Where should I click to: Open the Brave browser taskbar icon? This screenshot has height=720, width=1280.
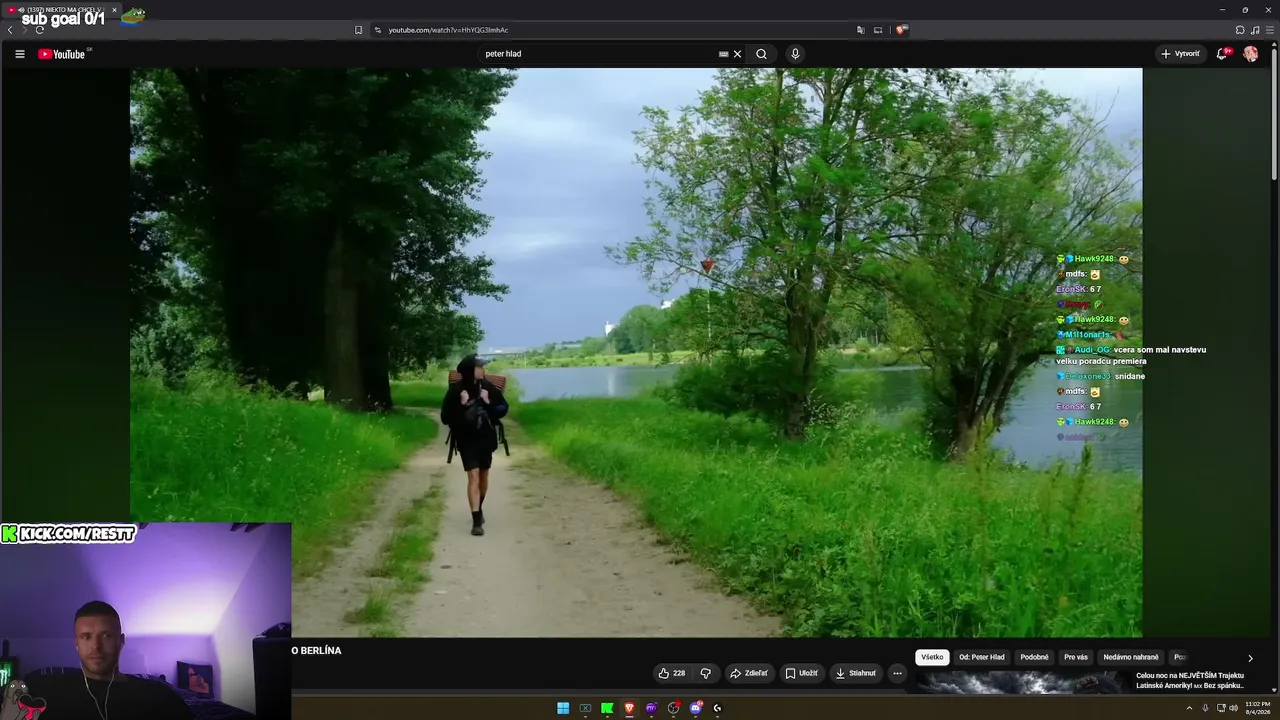(629, 708)
